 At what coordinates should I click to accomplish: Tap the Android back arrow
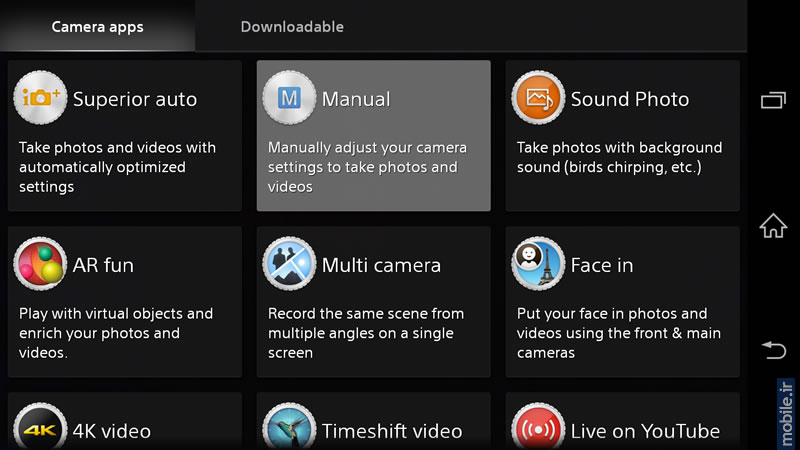pos(774,351)
